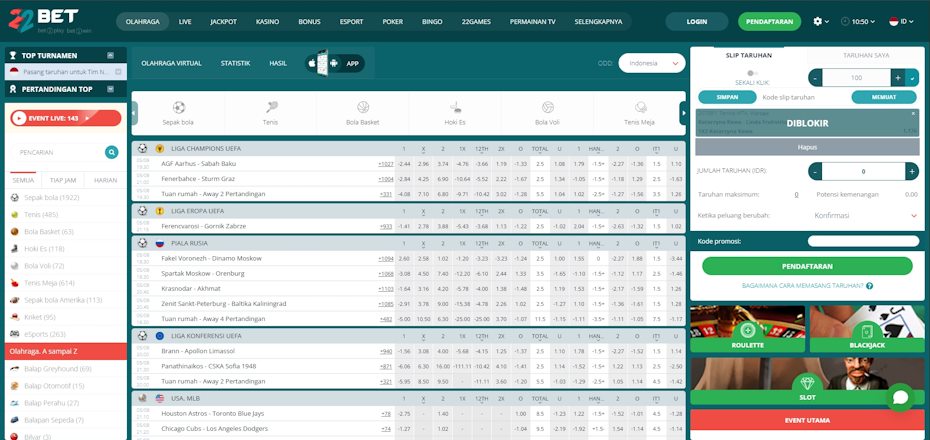Select the Harian filter tab
Image resolution: width=930 pixels, height=440 pixels.
tap(106, 180)
